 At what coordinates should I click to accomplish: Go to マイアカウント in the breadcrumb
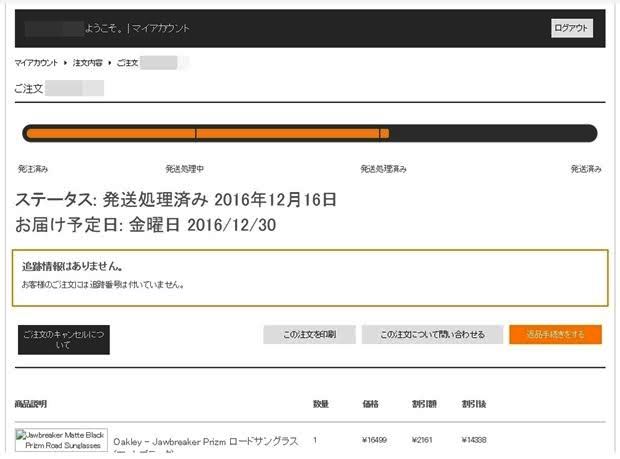tap(36, 63)
